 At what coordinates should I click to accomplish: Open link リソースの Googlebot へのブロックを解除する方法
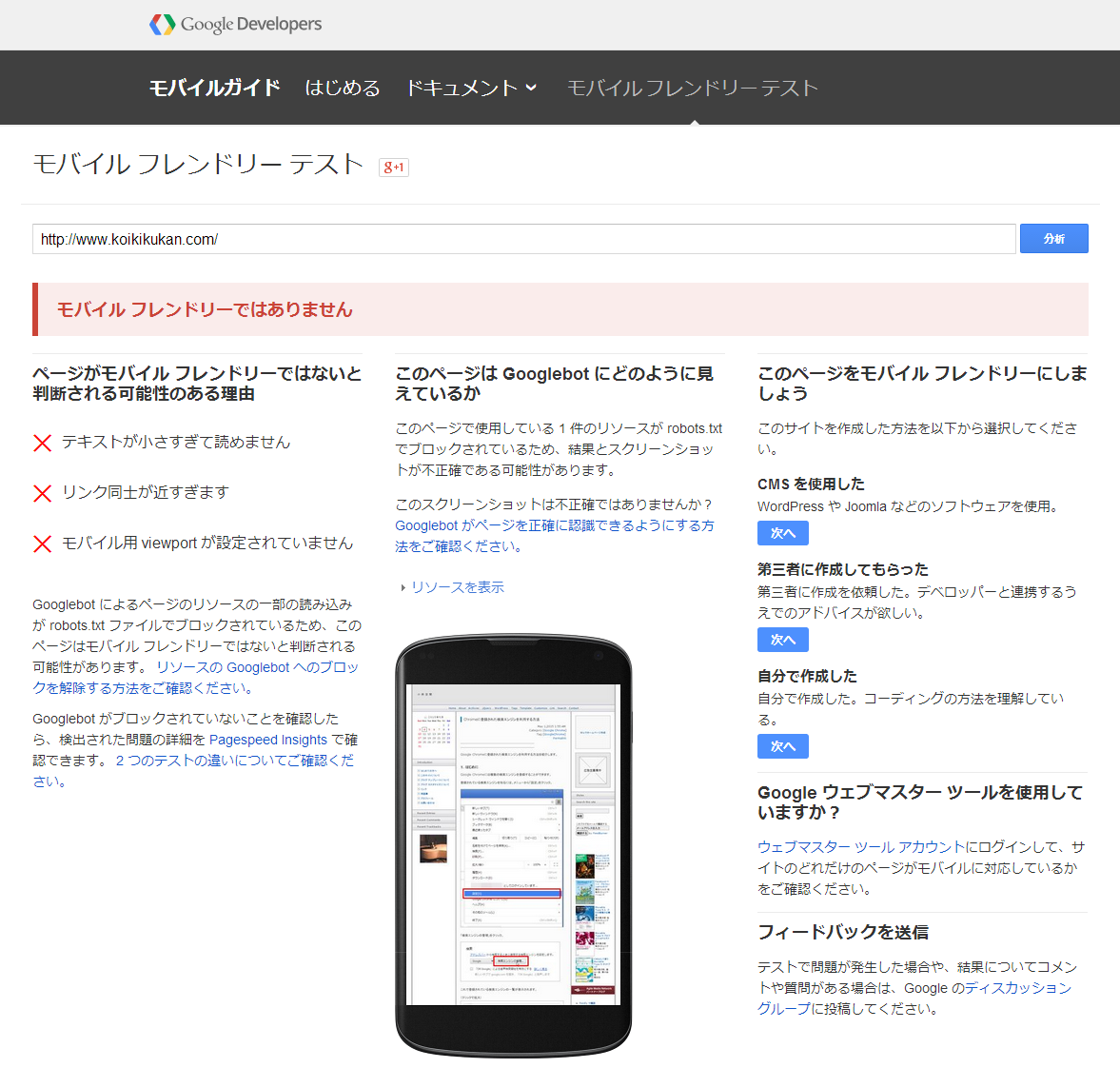point(196,677)
